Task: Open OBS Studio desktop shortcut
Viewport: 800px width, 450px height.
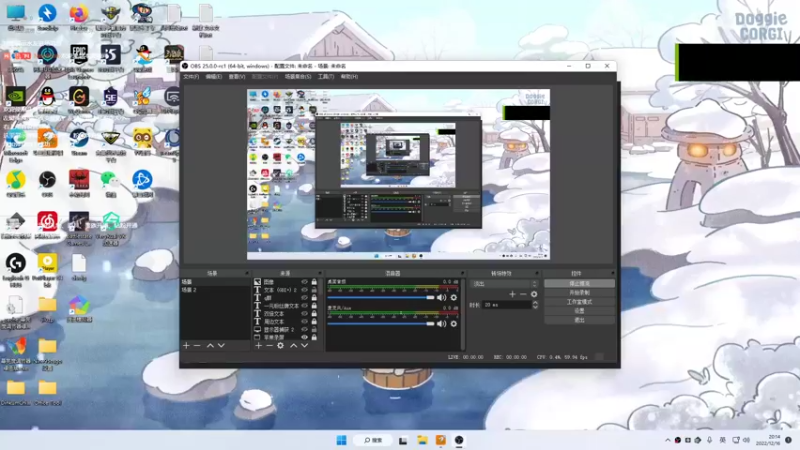Action: coord(47,184)
